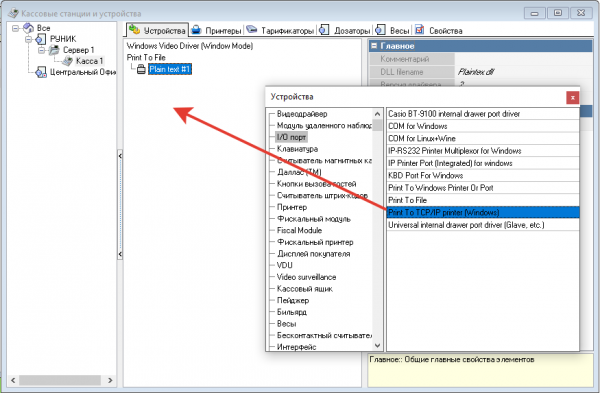The width and height of the screenshot is (600, 393).
Task: Click the printer icon on Принтеры tab
Action: click(x=196, y=29)
